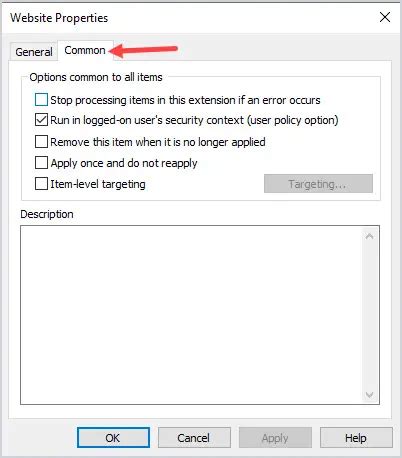Click the Options common to all items heading
The height and width of the screenshot is (458, 402).
pyautogui.click(x=96, y=77)
